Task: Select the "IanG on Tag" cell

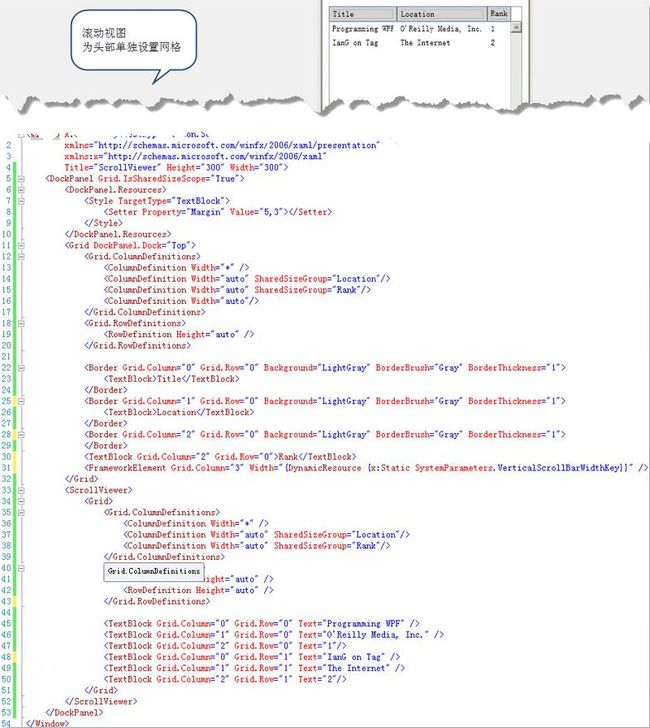Action: click(355, 43)
